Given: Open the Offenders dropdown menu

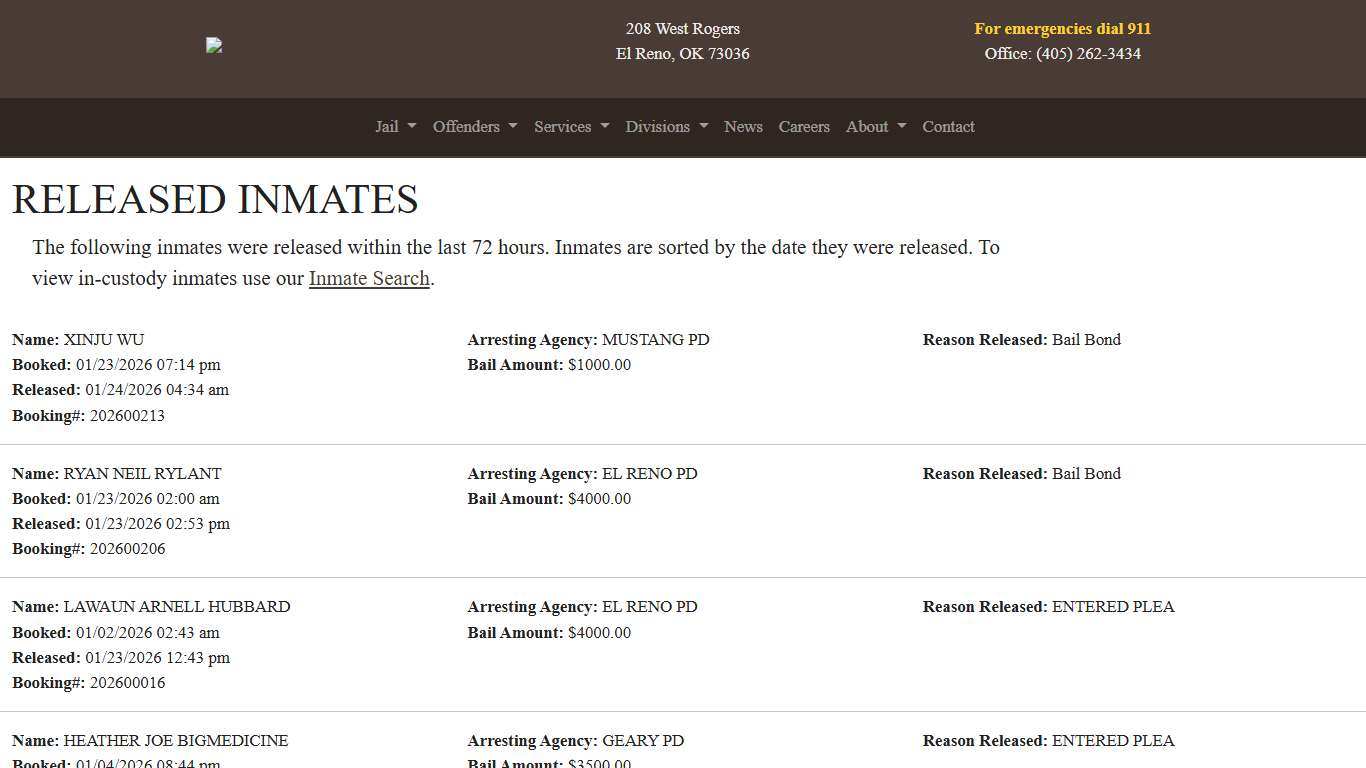Looking at the screenshot, I should pos(474,127).
